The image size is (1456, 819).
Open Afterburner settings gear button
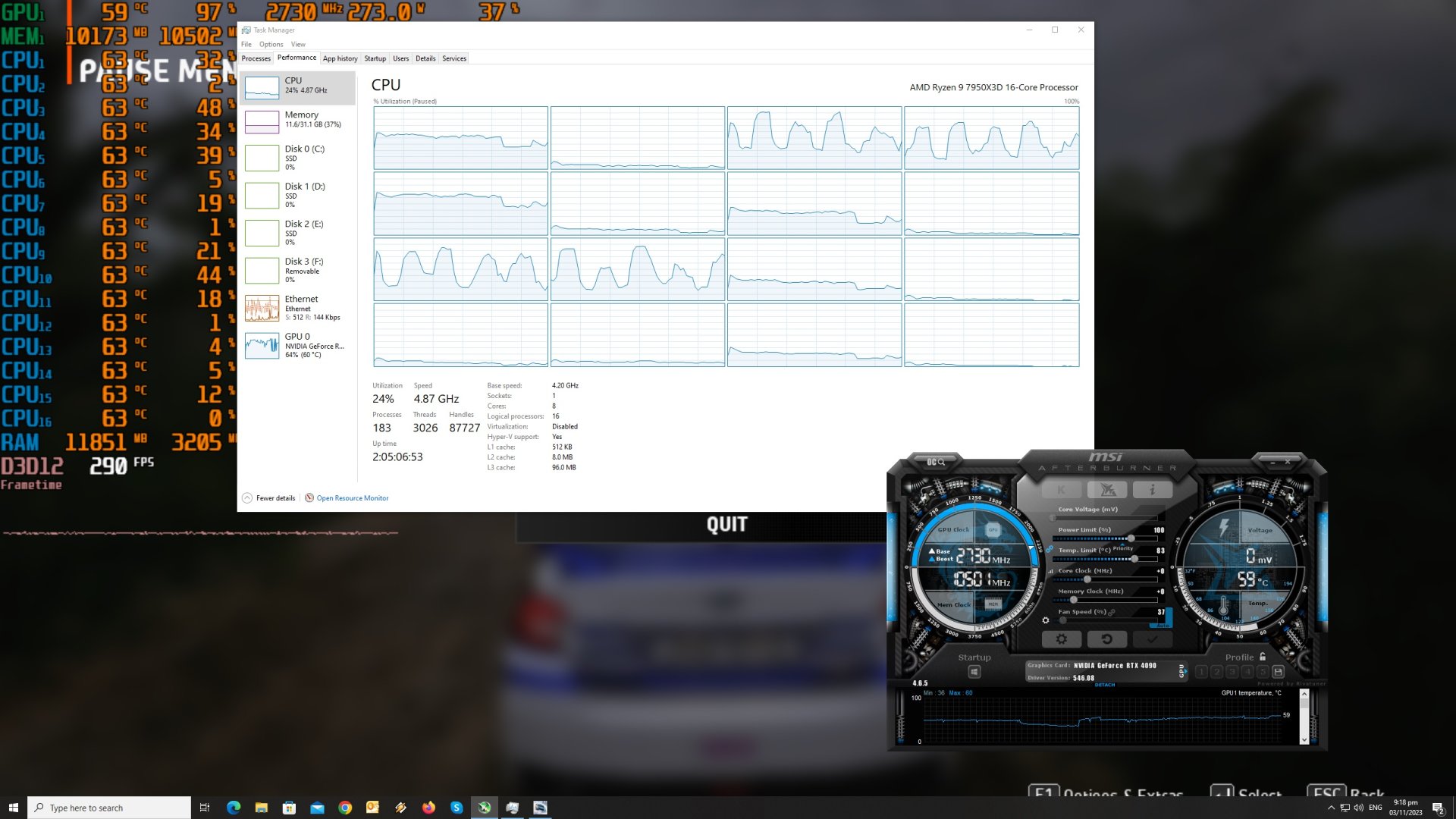(1061, 639)
